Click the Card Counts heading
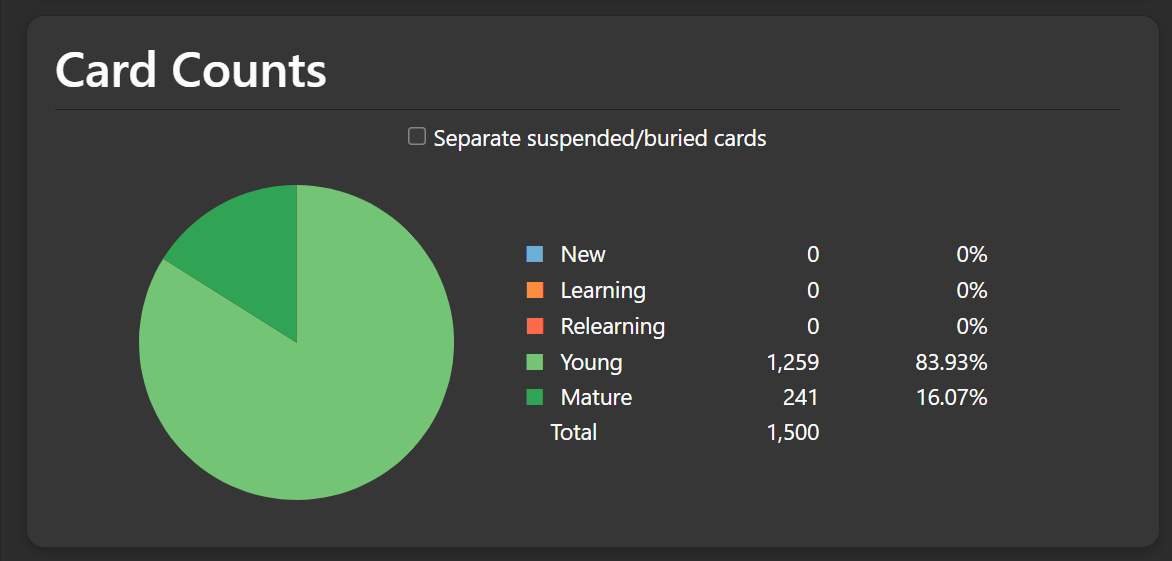Viewport: 1172px width, 561px height. point(191,71)
